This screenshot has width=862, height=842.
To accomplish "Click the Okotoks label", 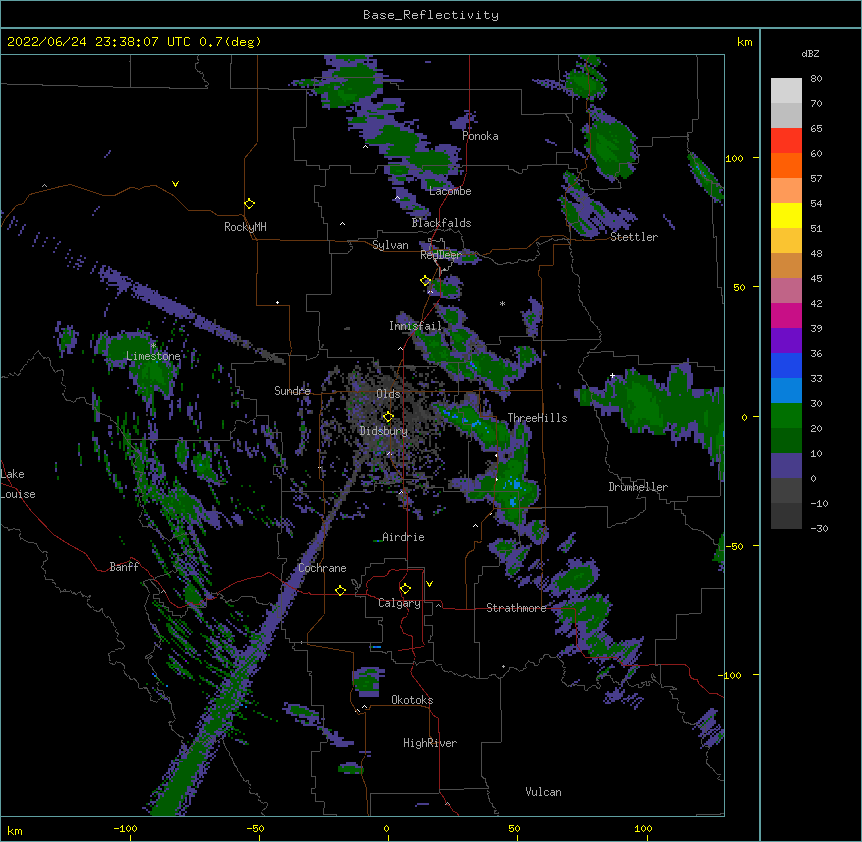I will click(412, 700).
